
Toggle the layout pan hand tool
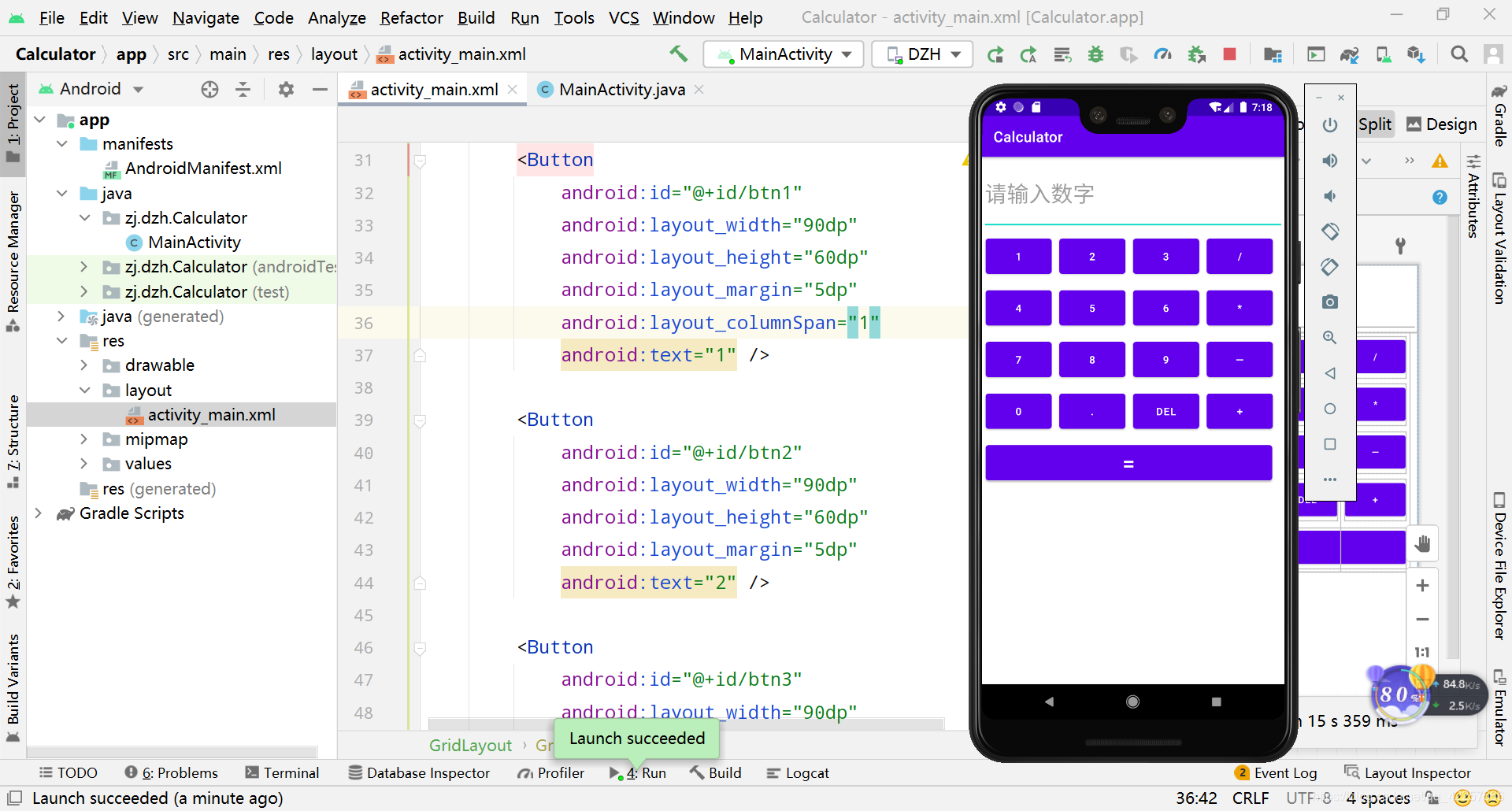point(1422,544)
